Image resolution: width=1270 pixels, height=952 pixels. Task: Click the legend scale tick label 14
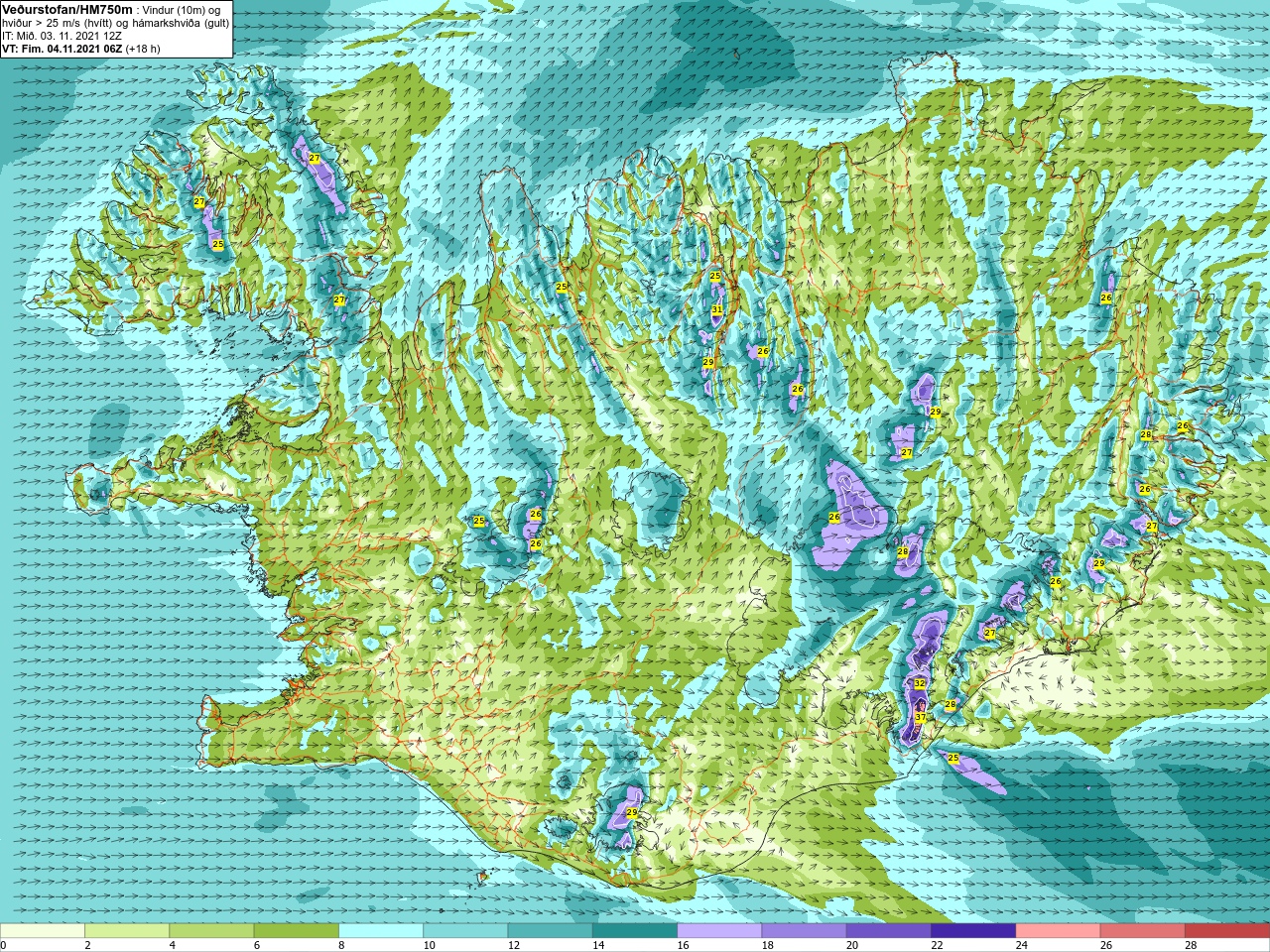[x=599, y=945]
